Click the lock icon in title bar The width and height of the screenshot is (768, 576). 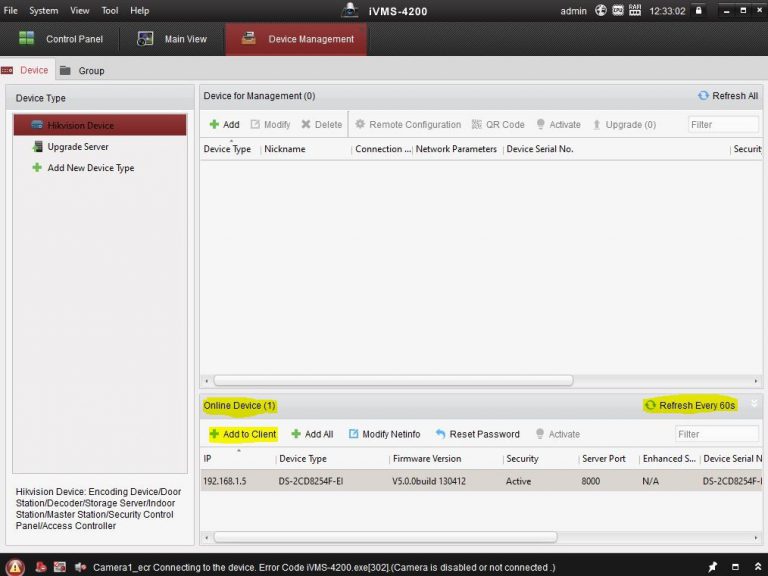point(699,10)
